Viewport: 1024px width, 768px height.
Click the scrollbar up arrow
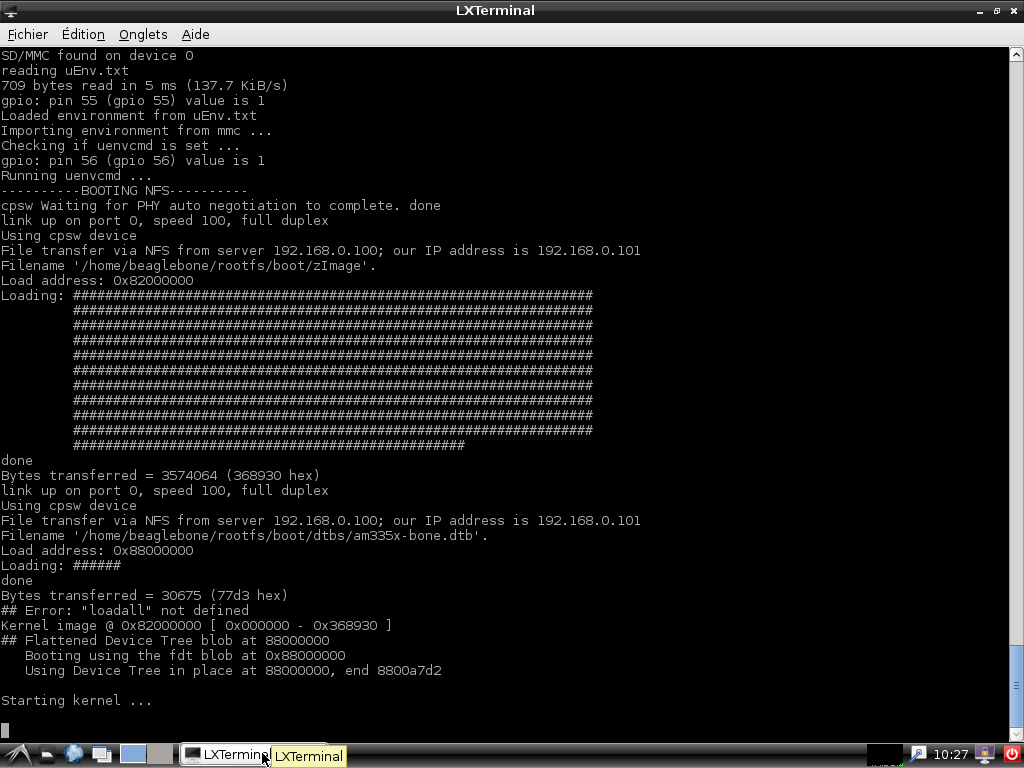pos(1016,55)
